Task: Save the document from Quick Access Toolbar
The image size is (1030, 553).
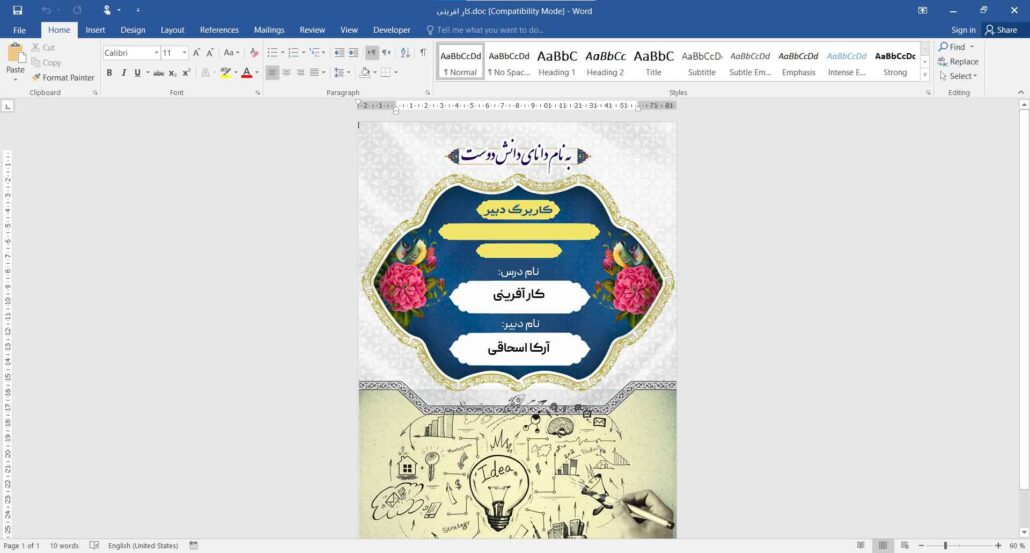Action: tap(17, 10)
